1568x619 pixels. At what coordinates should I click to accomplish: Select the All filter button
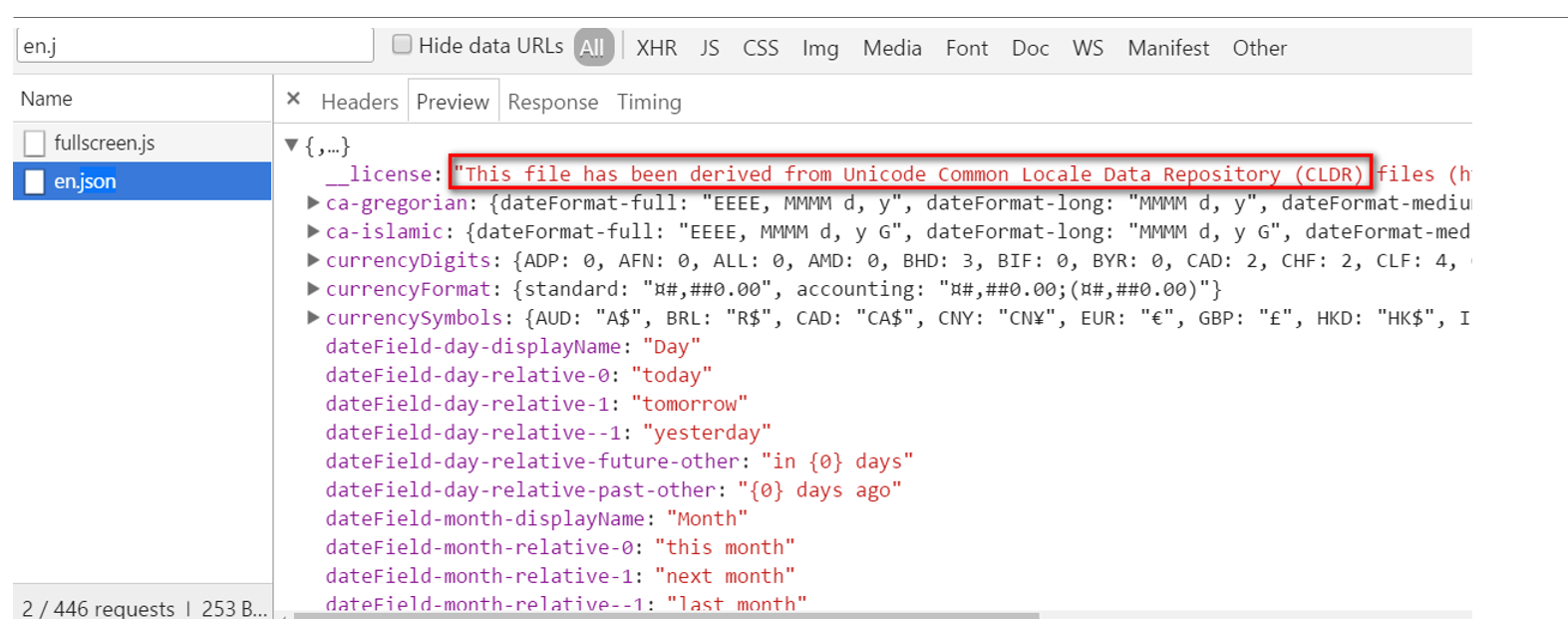click(x=592, y=48)
